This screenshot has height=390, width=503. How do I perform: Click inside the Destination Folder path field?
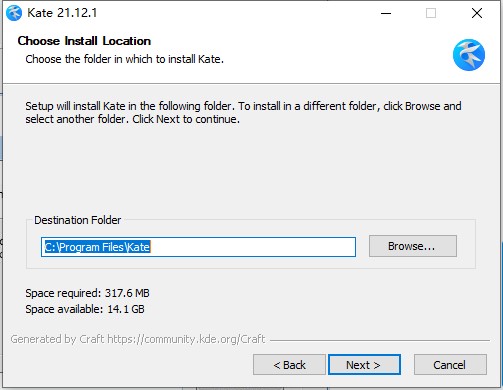[x=198, y=247]
